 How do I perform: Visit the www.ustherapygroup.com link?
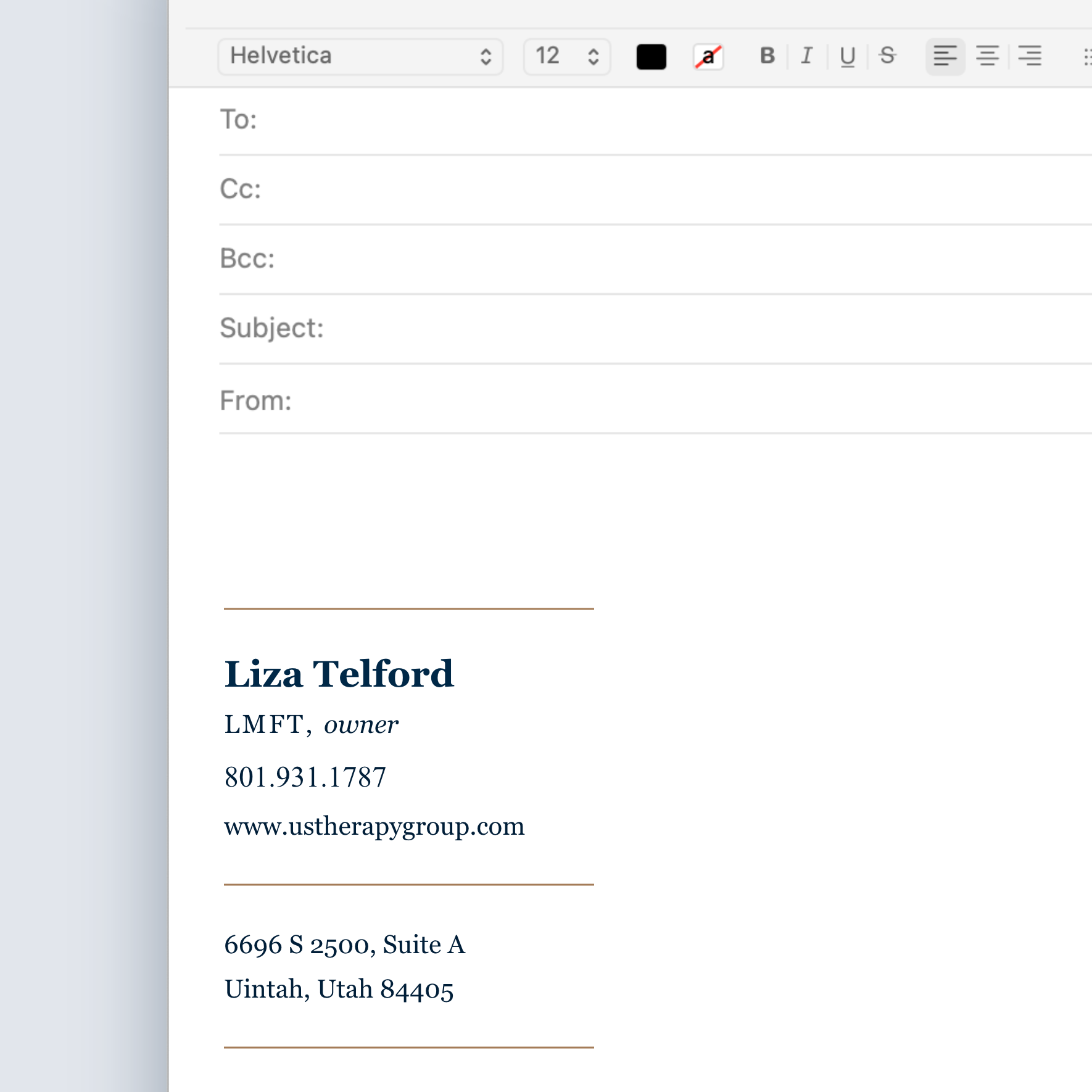(375, 826)
